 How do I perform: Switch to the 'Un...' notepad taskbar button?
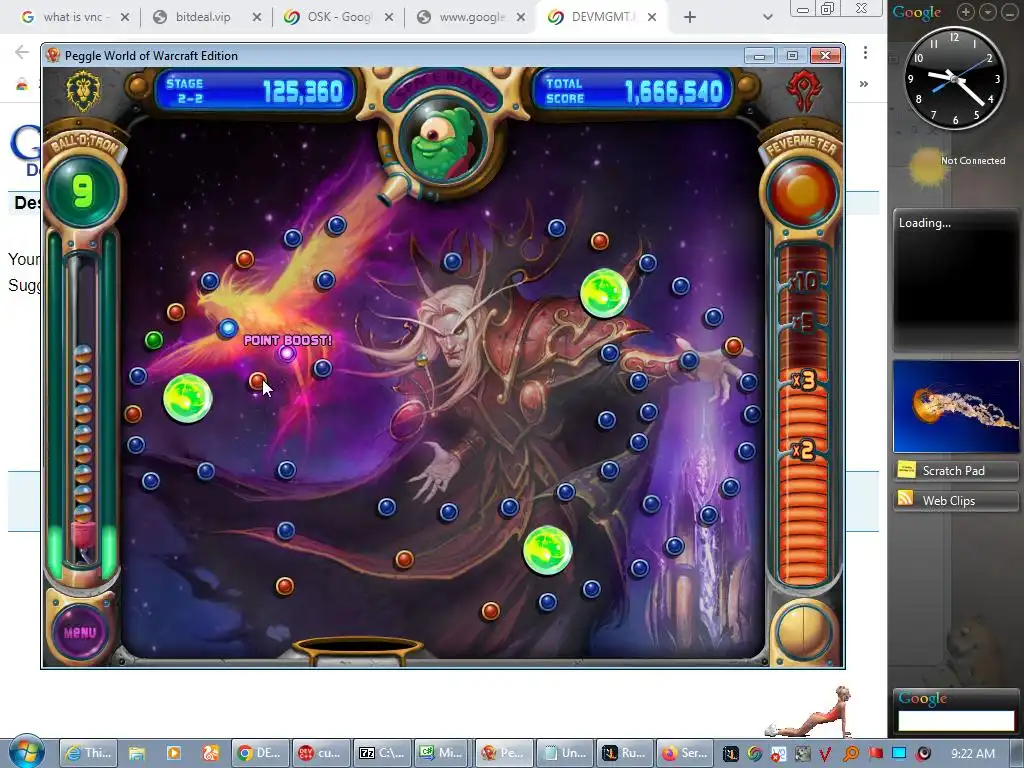coord(566,753)
